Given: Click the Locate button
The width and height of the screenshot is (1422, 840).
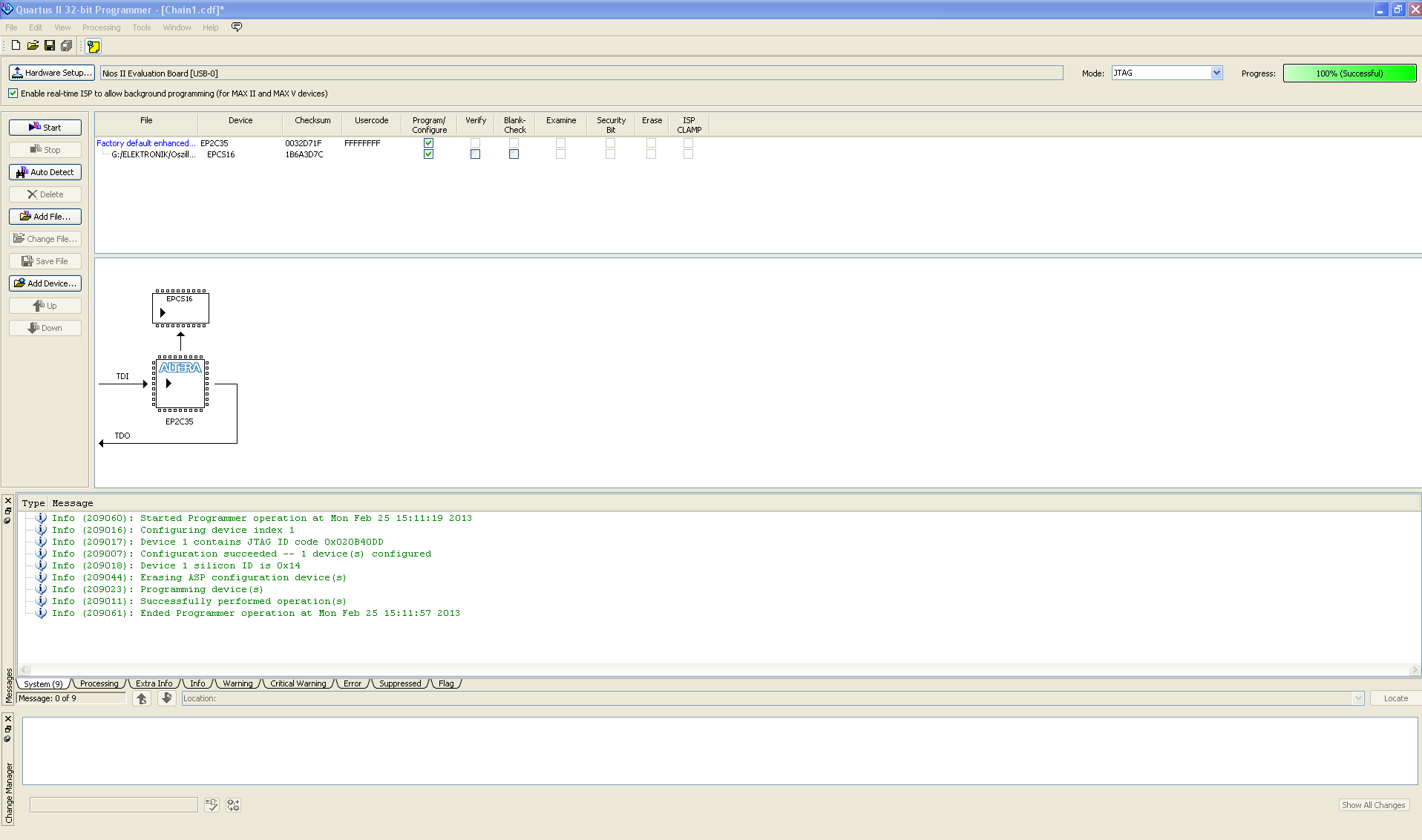Looking at the screenshot, I should coord(1395,698).
